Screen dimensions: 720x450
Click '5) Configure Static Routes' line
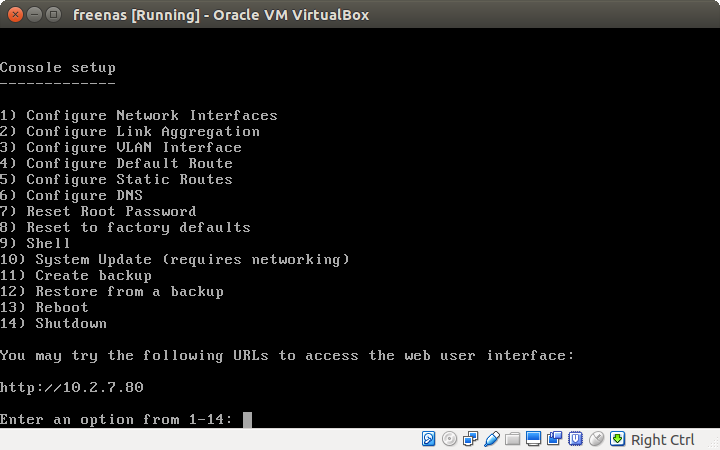click(116, 180)
